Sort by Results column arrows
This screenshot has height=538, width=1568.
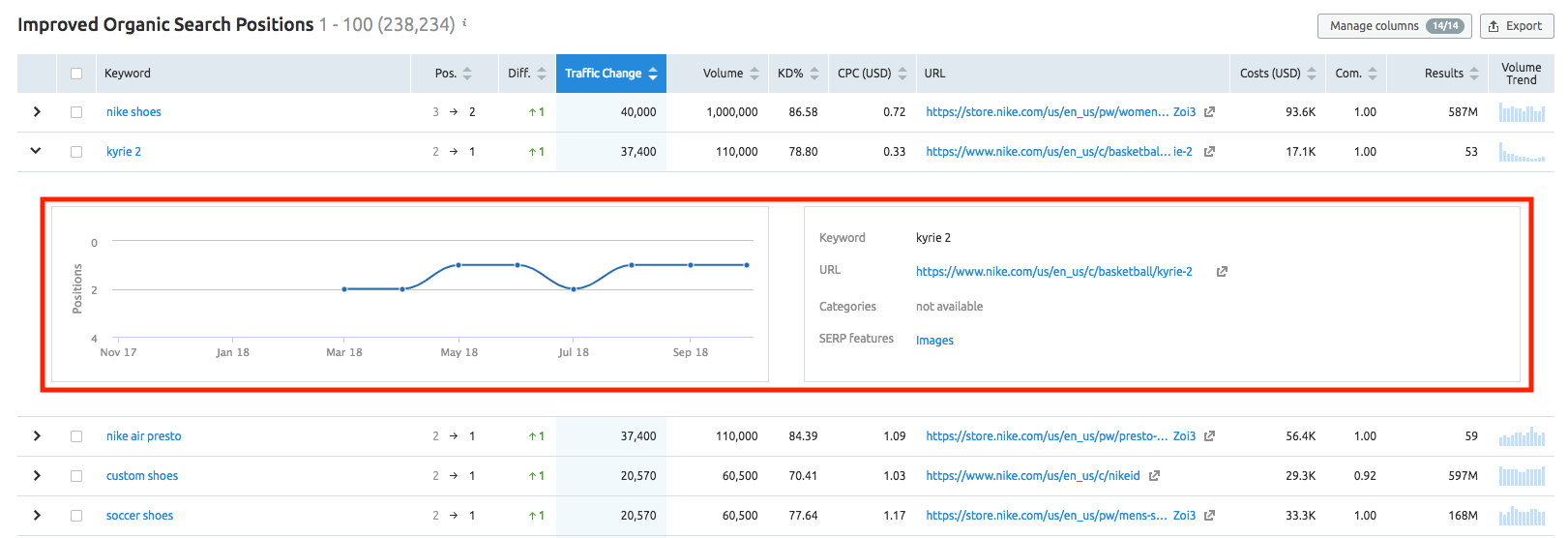[x=1474, y=74]
